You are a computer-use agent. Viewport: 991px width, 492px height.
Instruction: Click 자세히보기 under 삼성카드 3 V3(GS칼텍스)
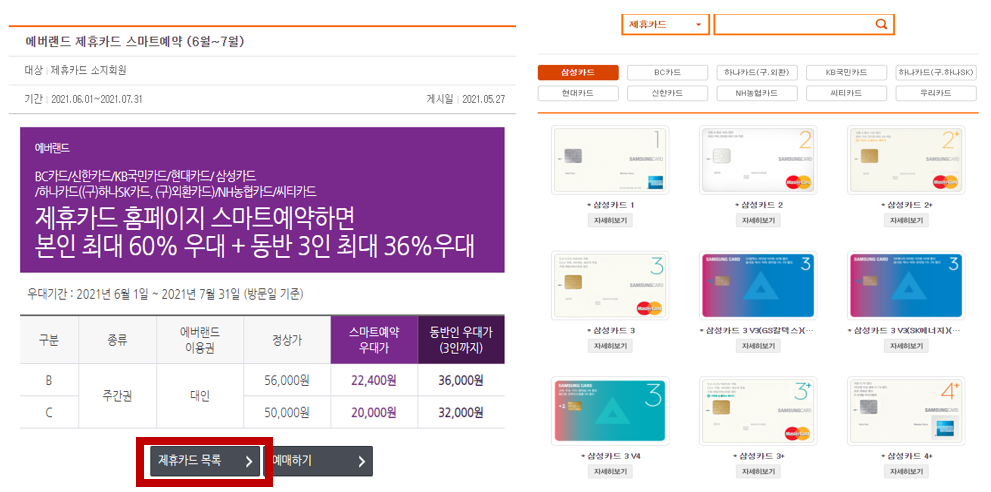click(758, 346)
